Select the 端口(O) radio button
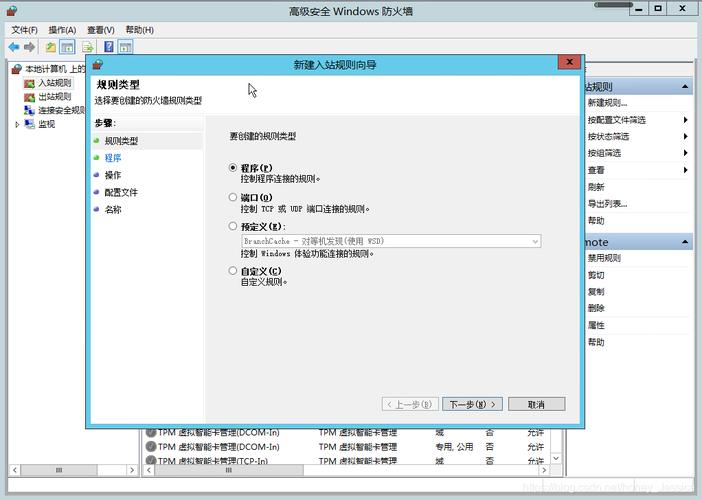Image resolution: width=702 pixels, height=500 pixels. tap(232, 197)
